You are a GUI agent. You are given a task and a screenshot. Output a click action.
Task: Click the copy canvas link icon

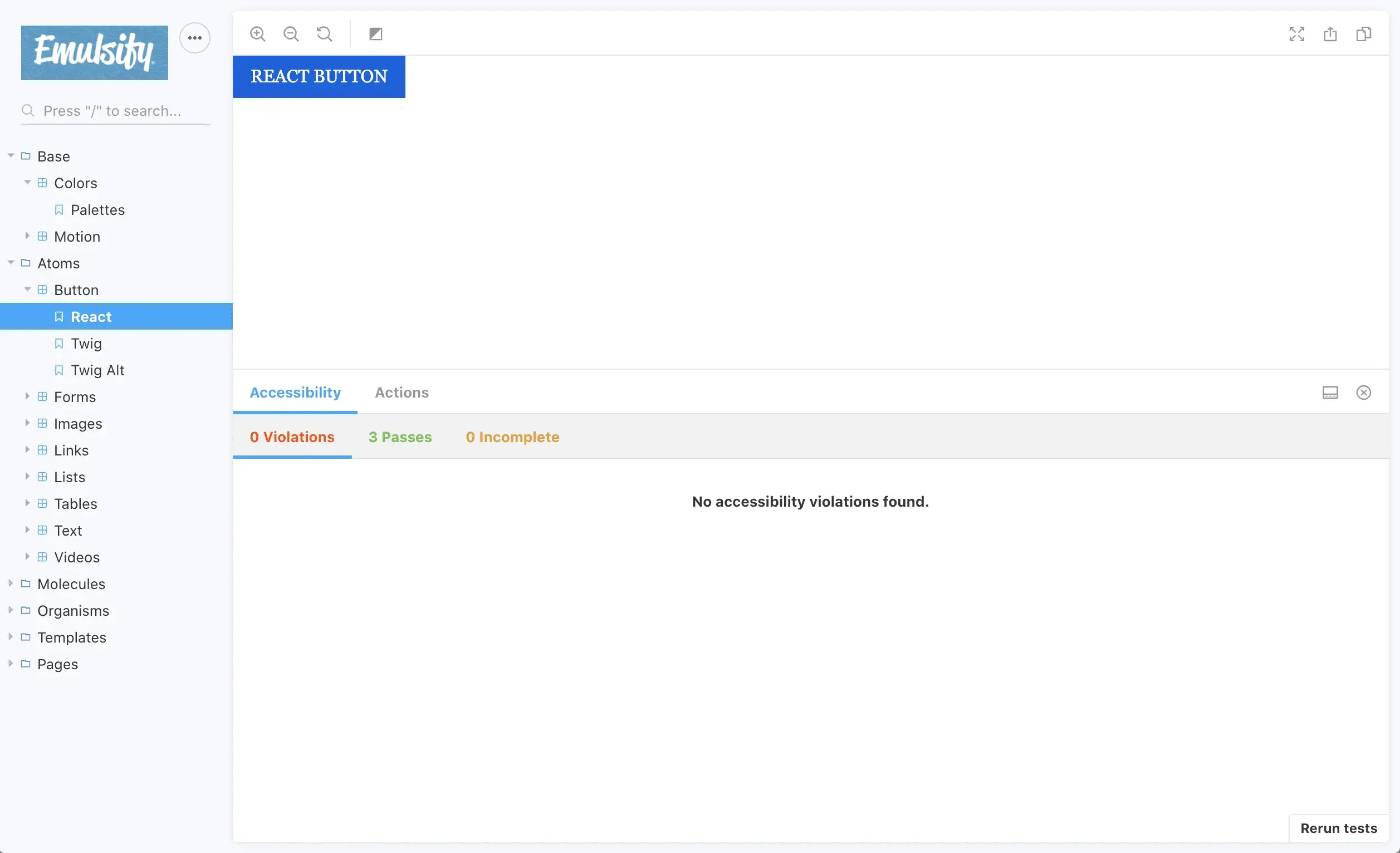tap(1364, 34)
